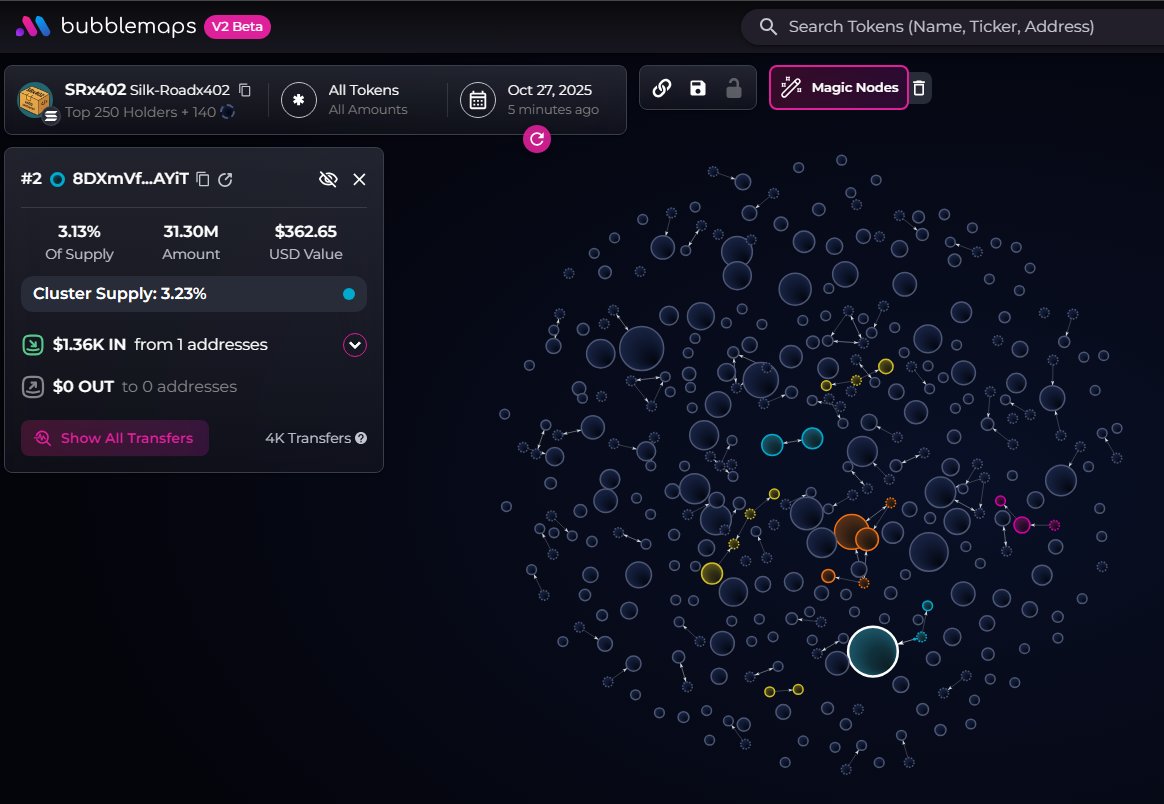Copy the share link with chain-link icon

661,88
